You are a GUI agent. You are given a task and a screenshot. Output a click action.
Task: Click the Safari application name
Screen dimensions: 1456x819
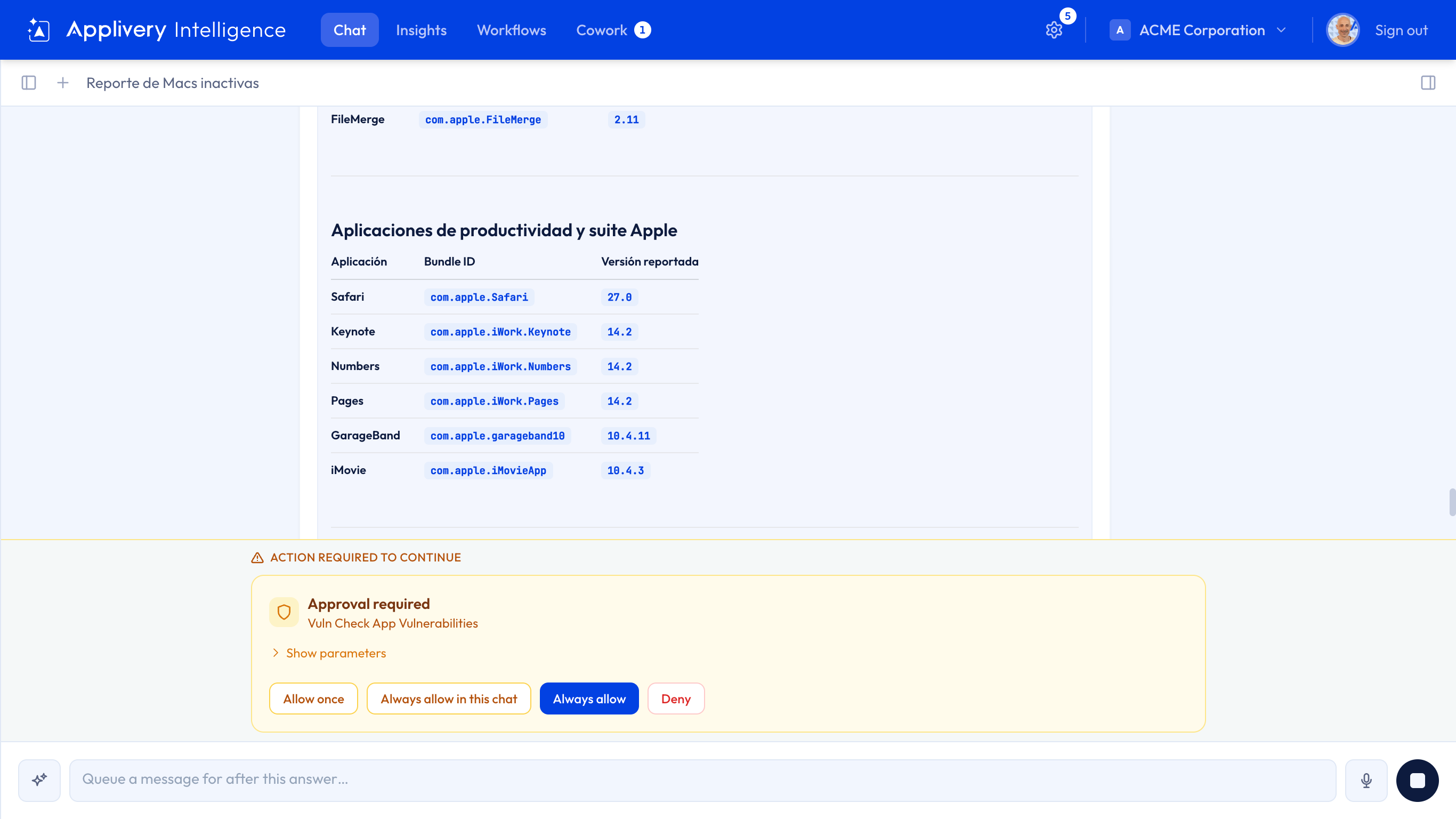tap(347, 297)
